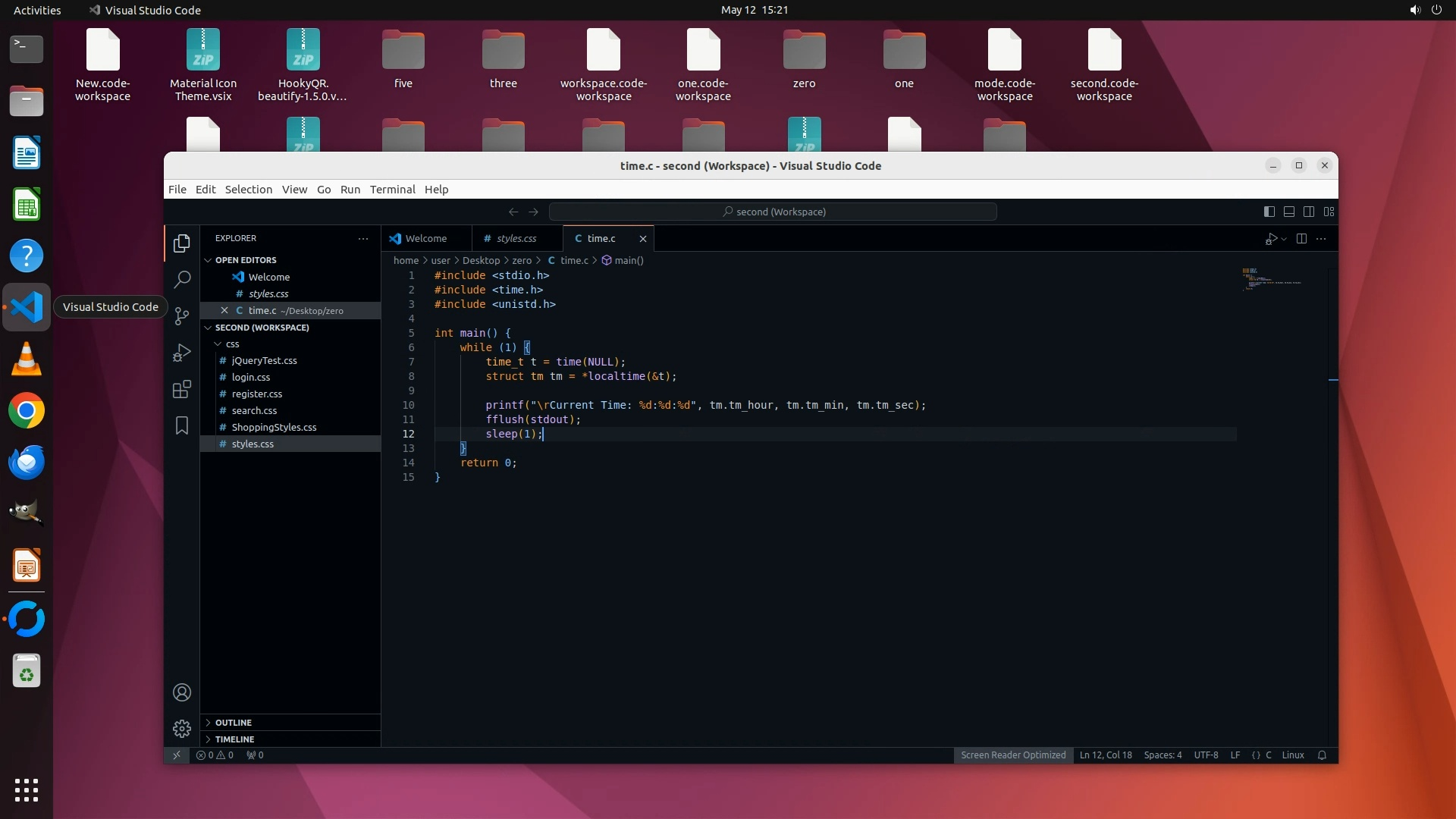Open the Bookmarks view icon
The image size is (1456, 819).
pos(182,425)
